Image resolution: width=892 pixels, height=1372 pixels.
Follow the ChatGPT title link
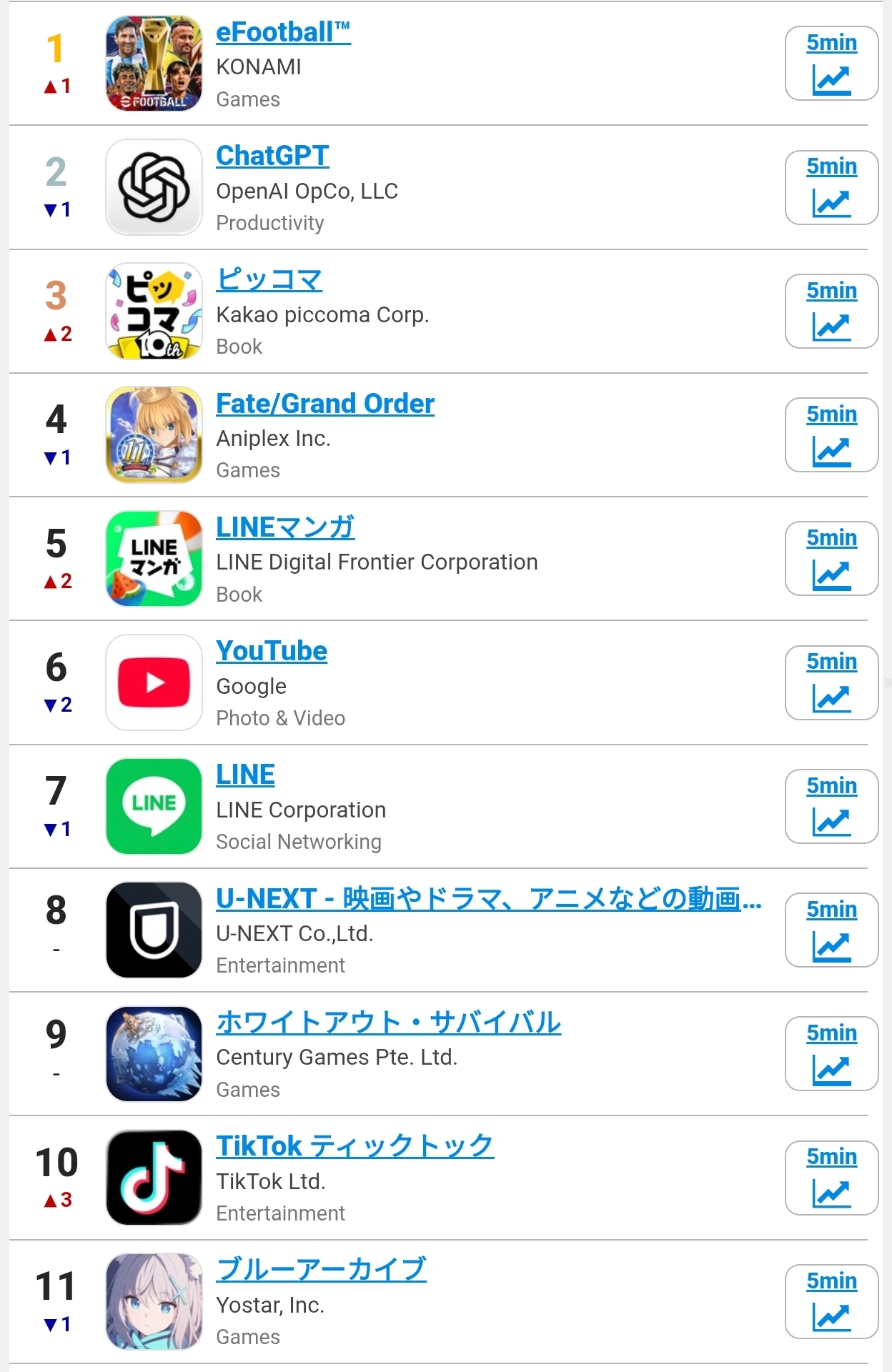point(272,156)
